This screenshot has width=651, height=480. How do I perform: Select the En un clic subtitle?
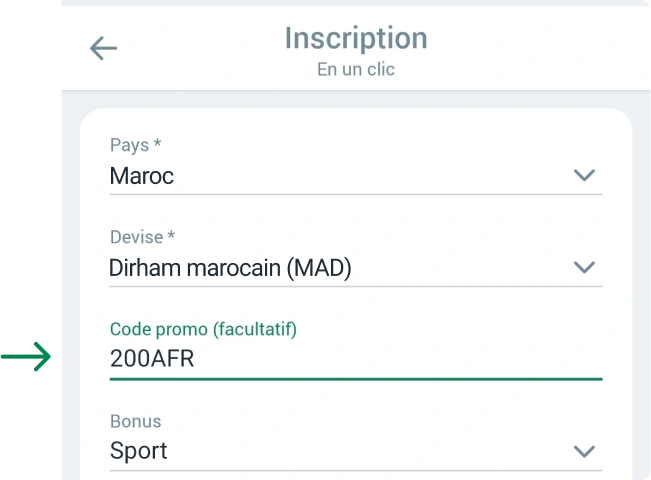(x=355, y=70)
